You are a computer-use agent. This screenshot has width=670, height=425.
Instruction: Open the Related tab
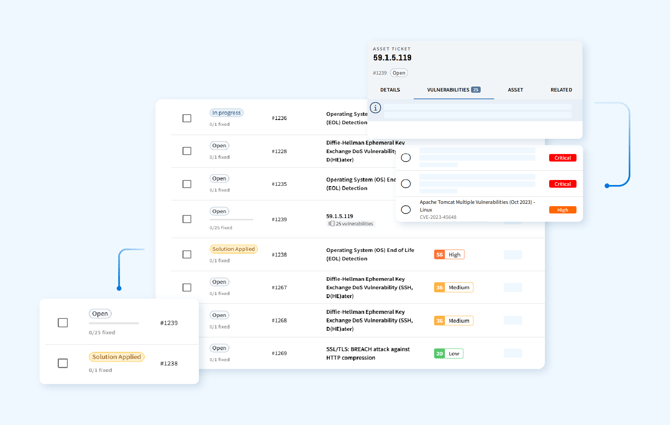[x=561, y=90]
